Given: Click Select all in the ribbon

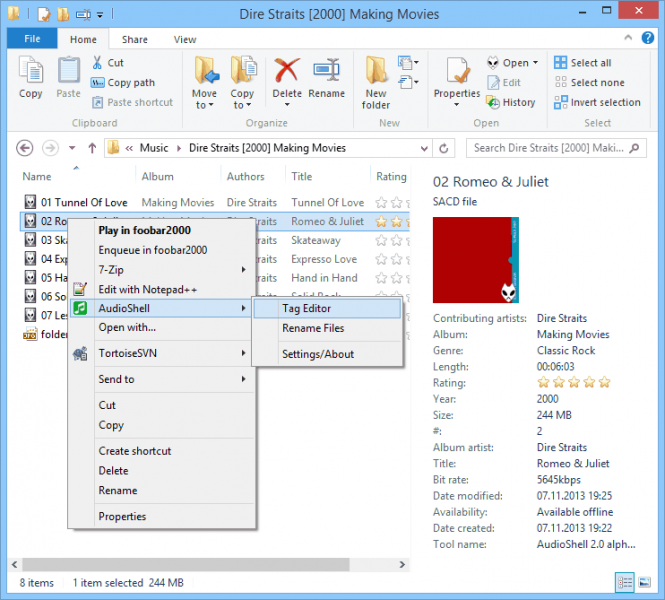Looking at the screenshot, I should pyautogui.click(x=583, y=63).
